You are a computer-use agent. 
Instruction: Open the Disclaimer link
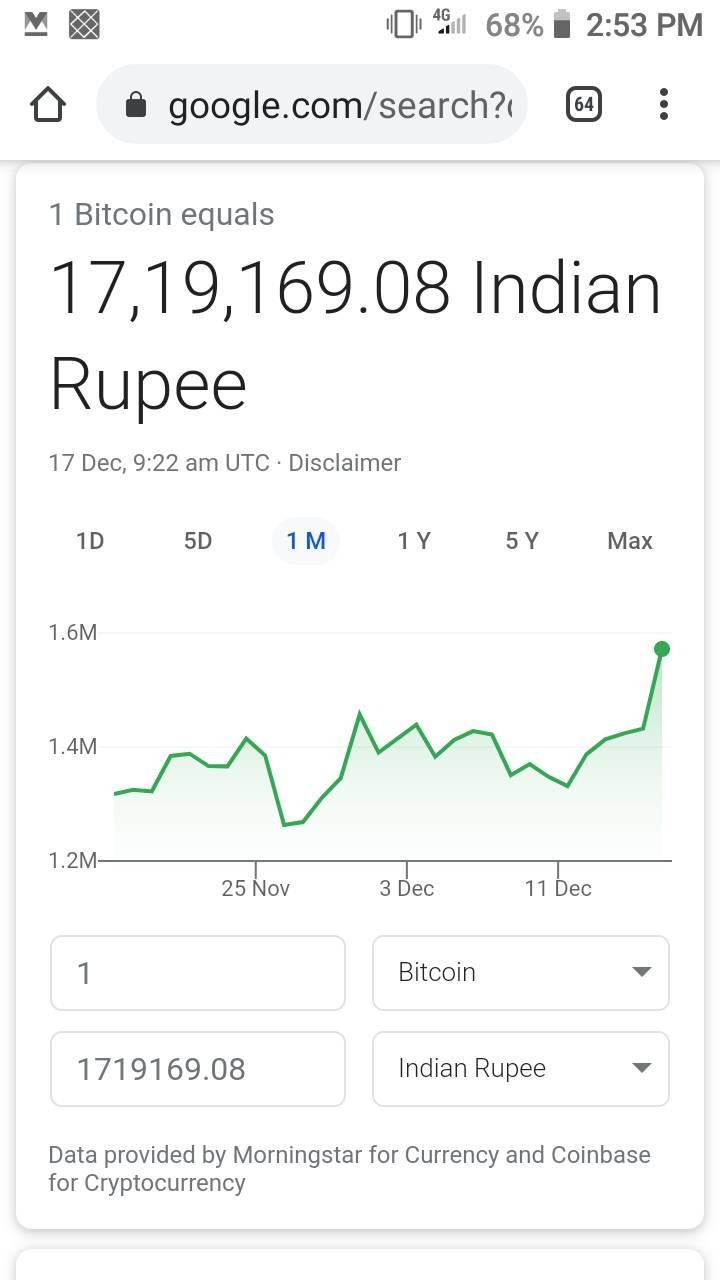tap(345, 463)
